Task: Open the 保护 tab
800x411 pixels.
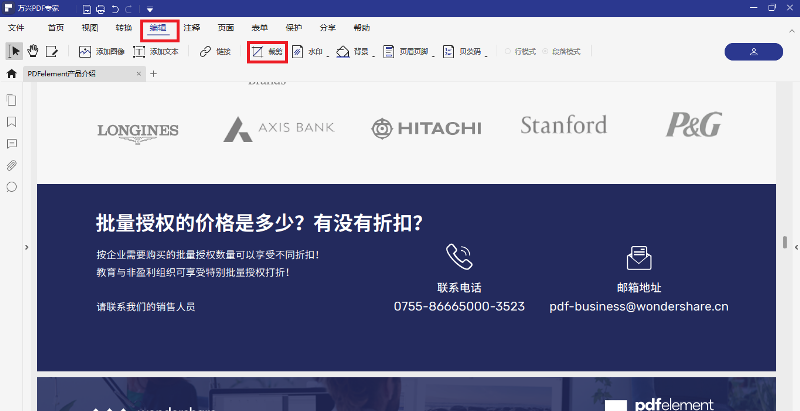Action: tap(294, 28)
